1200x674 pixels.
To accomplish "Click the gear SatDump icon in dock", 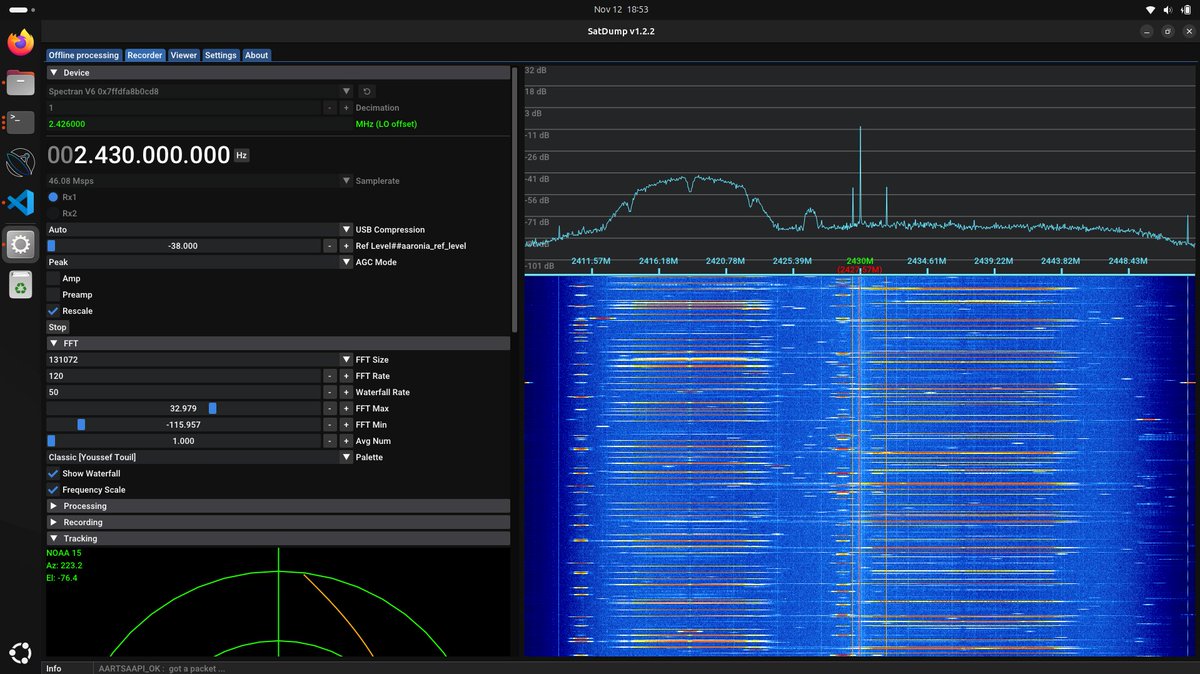I will (21, 244).
